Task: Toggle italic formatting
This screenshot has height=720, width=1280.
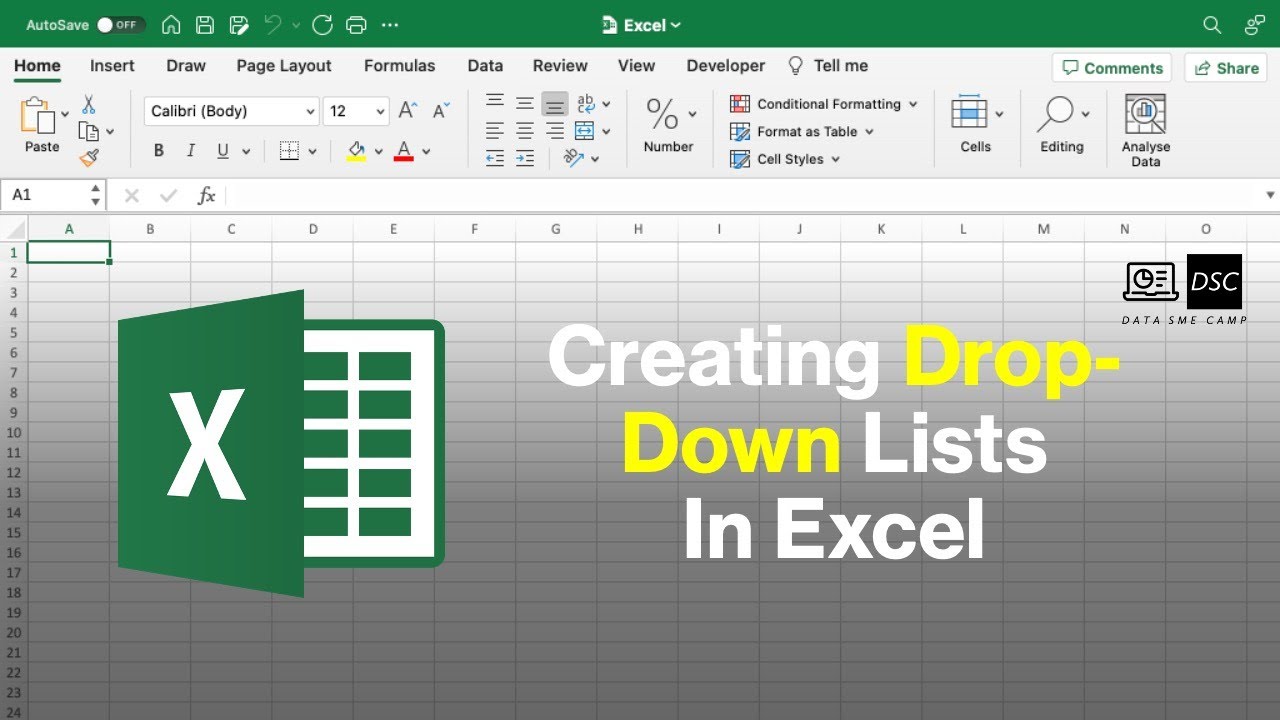Action: click(x=190, y=151)
